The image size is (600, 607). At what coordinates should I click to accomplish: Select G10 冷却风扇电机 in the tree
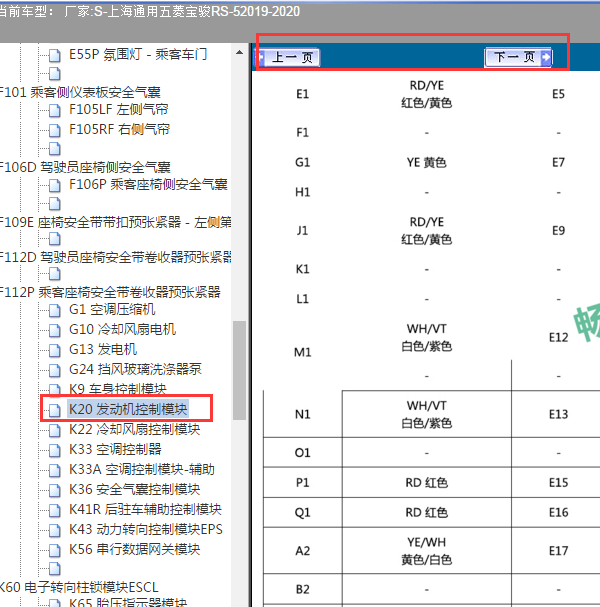click(x=122, y=329)
